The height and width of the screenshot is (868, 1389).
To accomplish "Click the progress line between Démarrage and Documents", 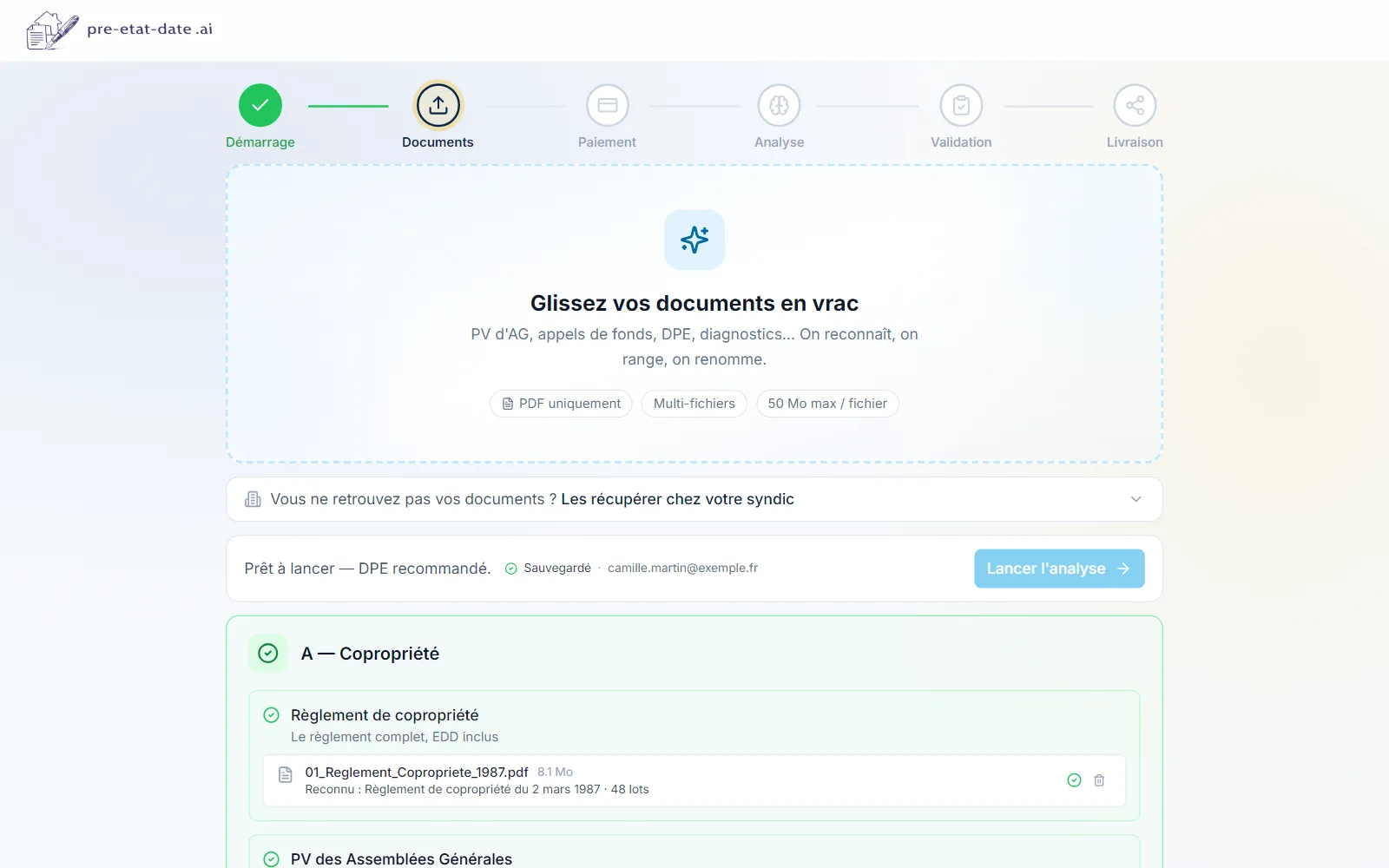I will point(348,106).
